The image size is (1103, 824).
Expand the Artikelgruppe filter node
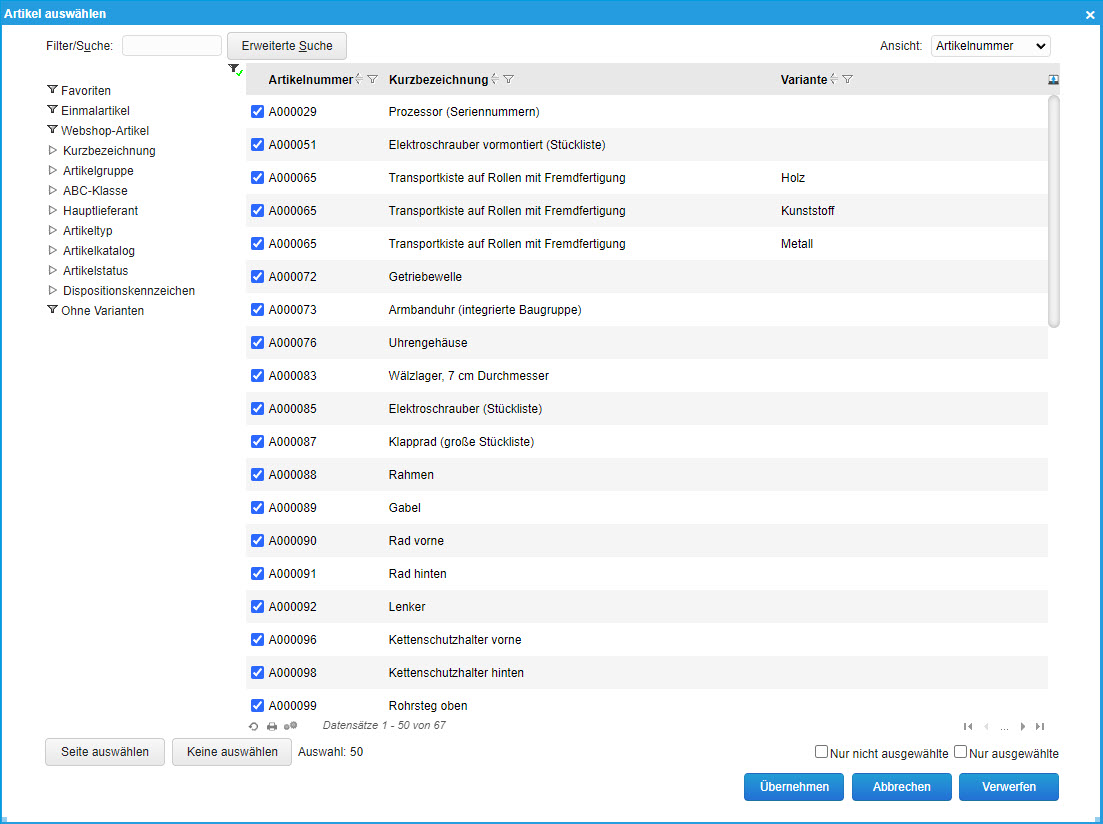tap(53, 170)
